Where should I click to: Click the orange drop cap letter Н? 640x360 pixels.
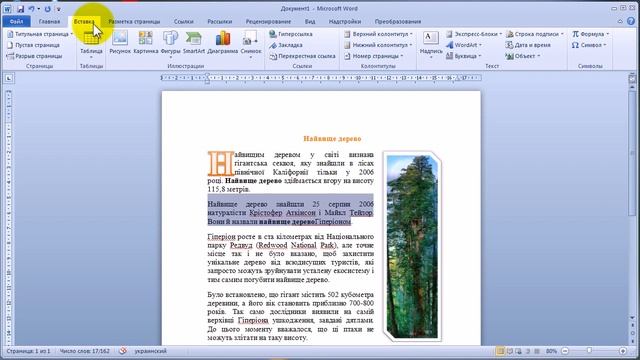221,163
